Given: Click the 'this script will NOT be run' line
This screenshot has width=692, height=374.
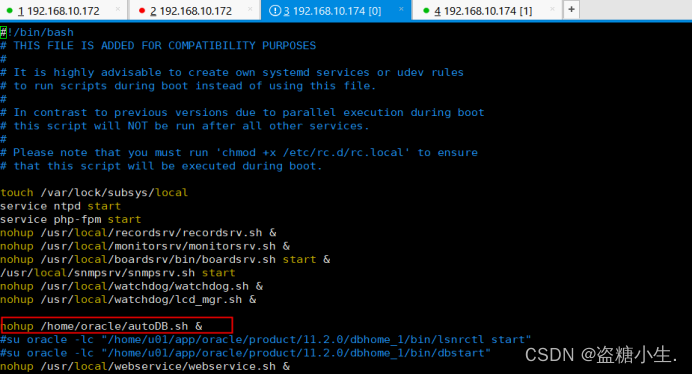Looking at the screenshot, I should tap(184, 126).
